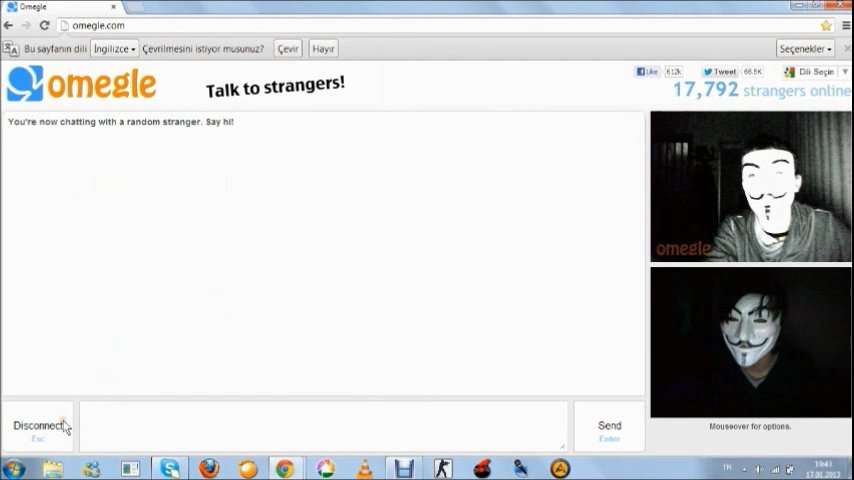Viewport: 854px width, 480px height.
Task: Show hidden system tray icons
Action: [744, 469]
